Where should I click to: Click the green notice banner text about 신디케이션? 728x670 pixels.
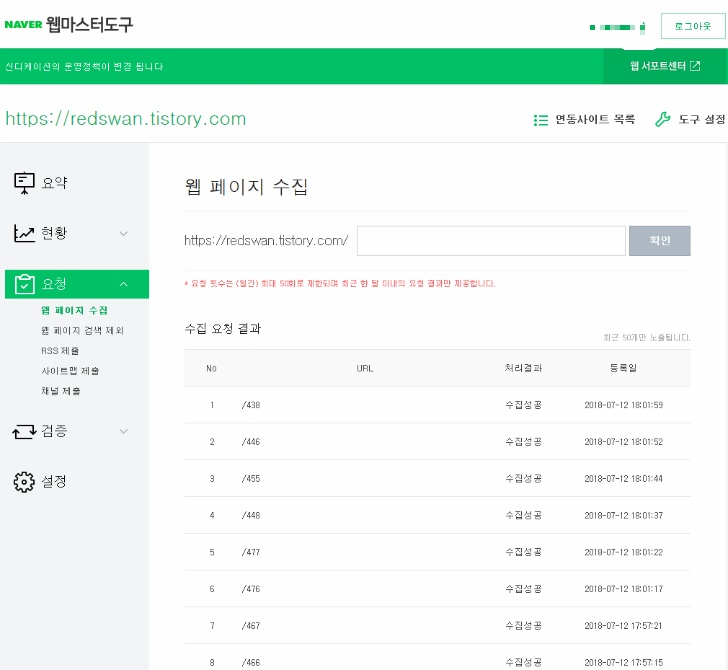pos(84,66)
